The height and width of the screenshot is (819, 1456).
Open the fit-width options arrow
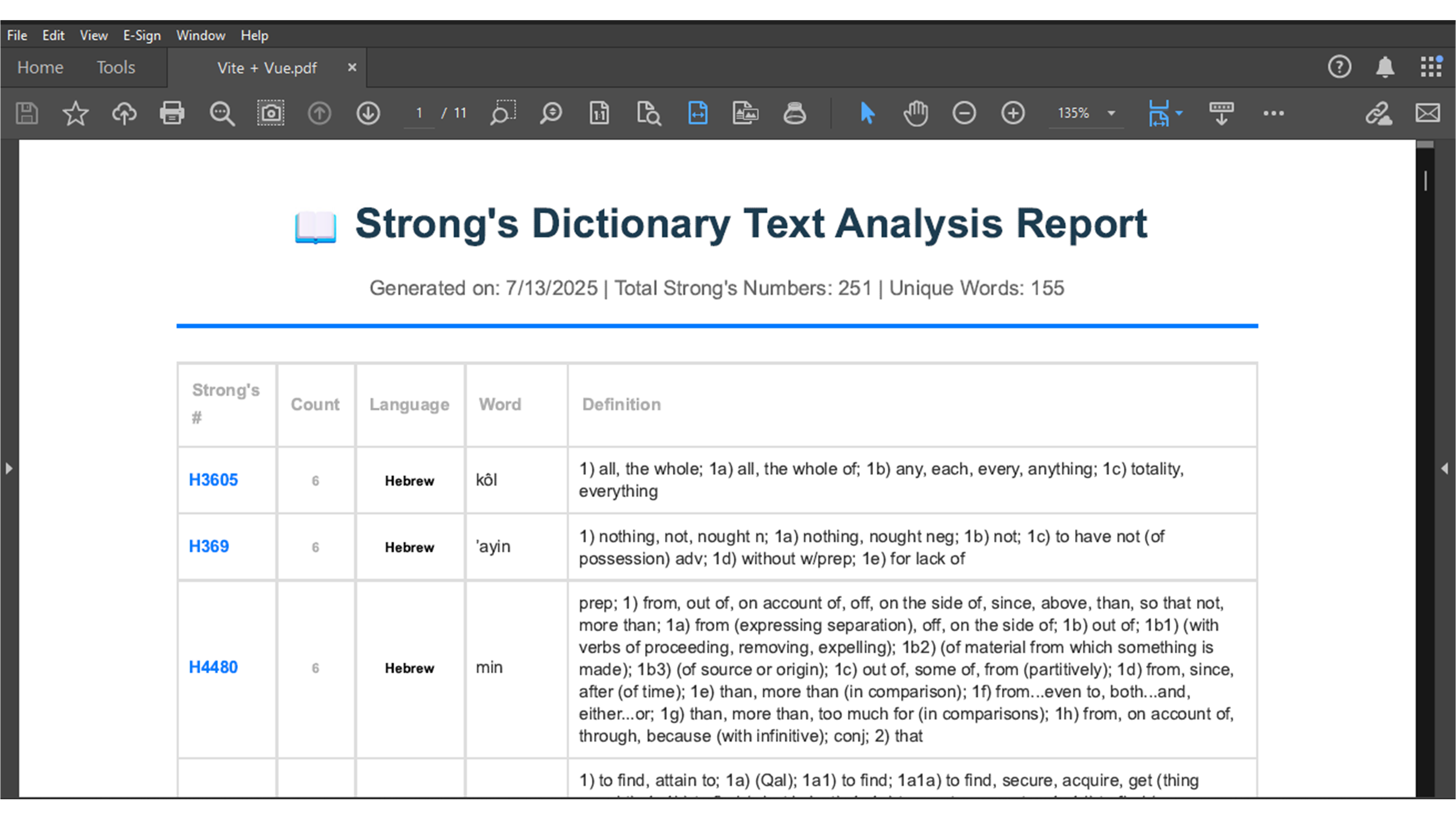coord(1178,113)
